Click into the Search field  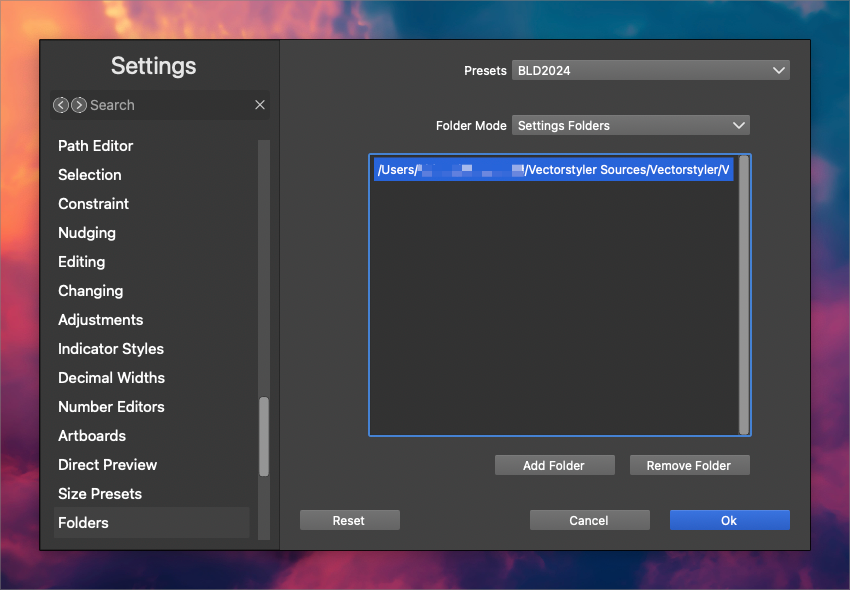pyautogui.click(x=165, y=105)
